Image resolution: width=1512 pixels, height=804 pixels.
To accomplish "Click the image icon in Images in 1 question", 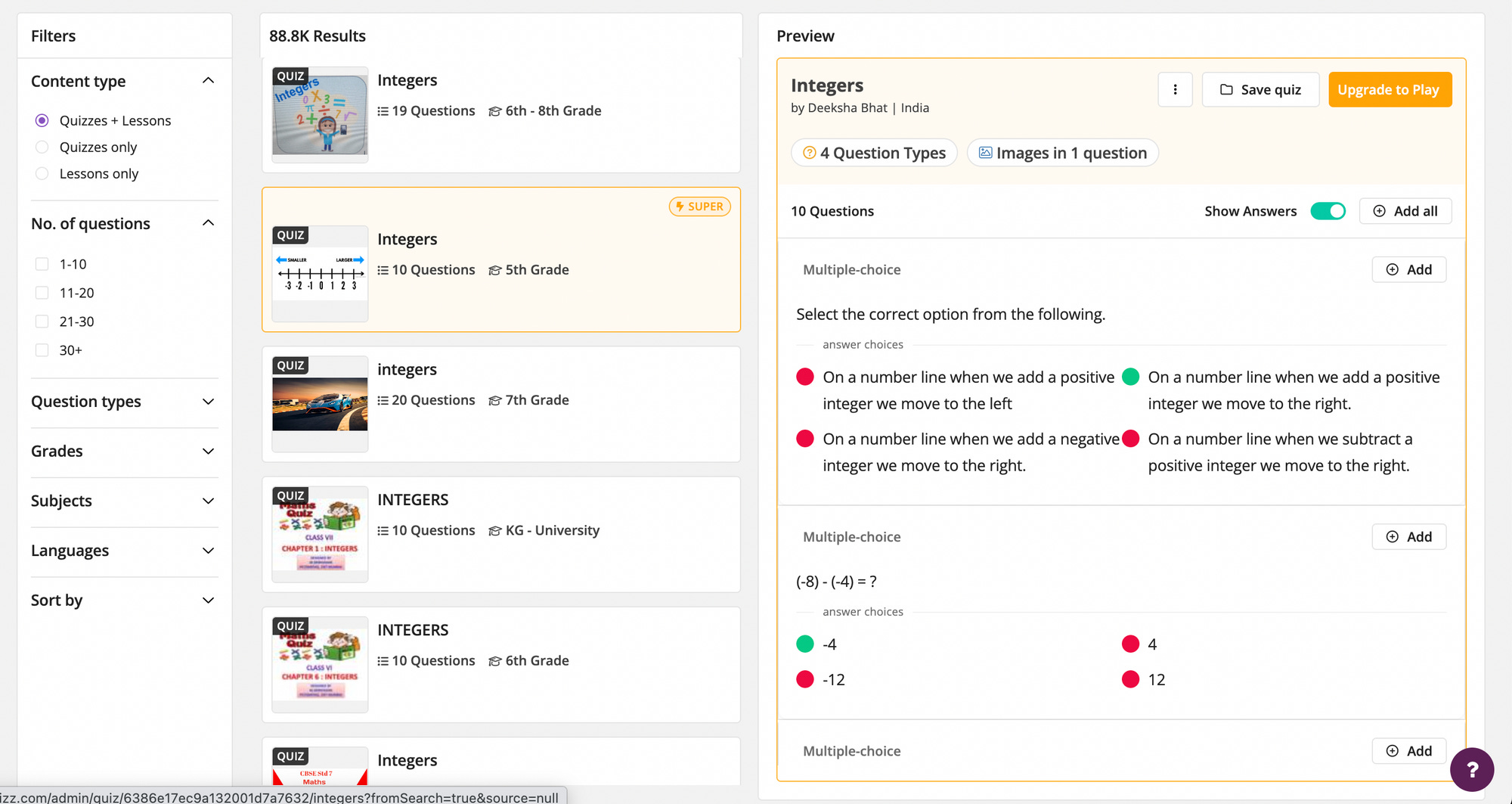I will pyautogui.click(x=985, y=153).
